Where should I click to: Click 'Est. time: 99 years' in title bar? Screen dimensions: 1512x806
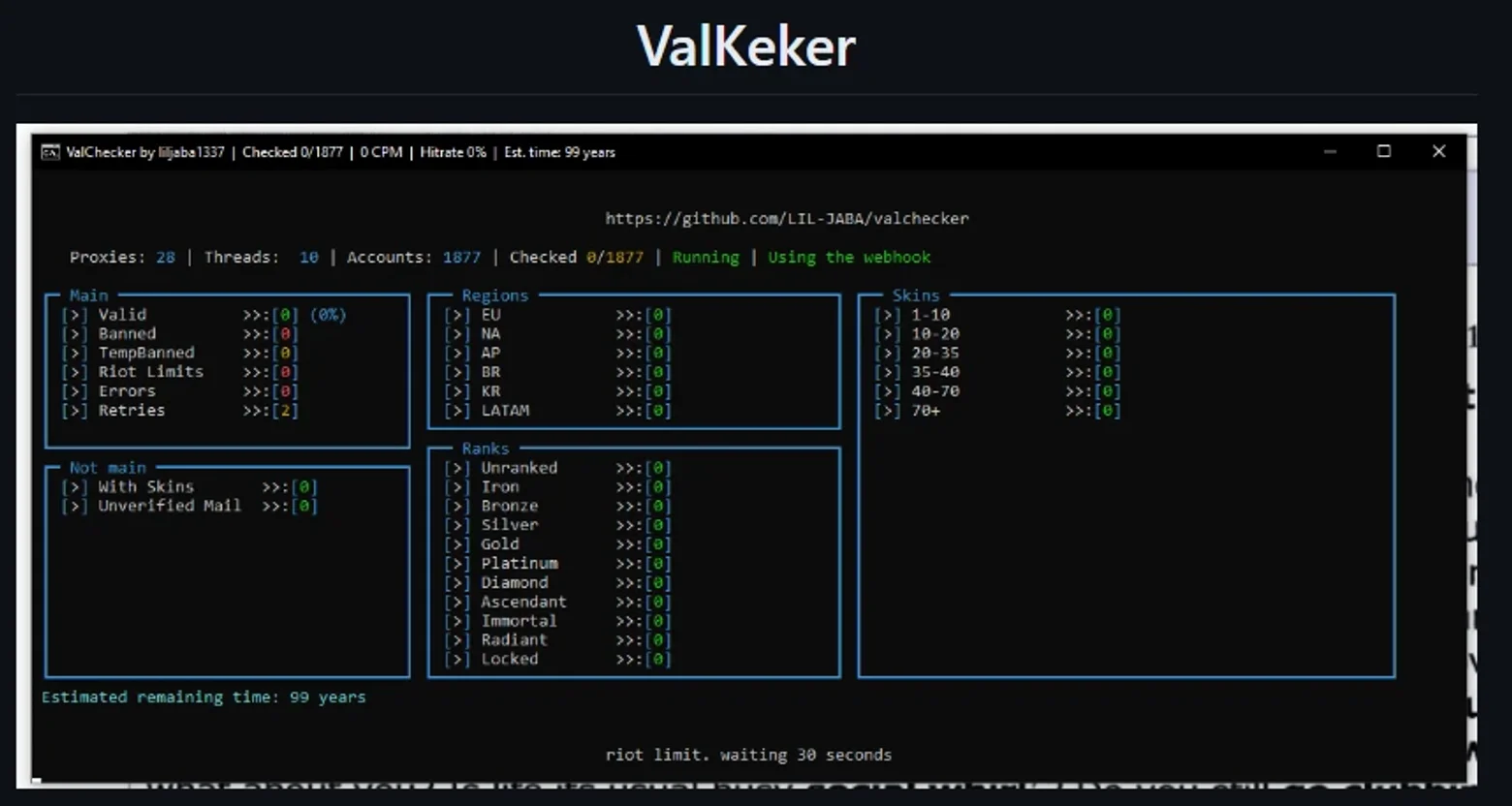click(559, 152)
